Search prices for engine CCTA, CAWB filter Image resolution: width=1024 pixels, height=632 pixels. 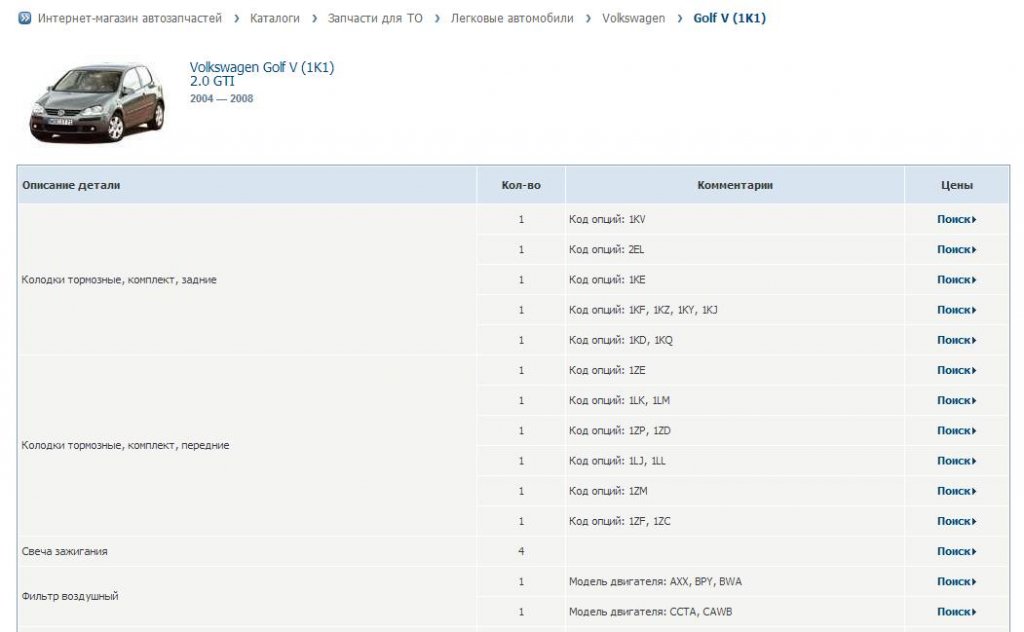tap(957, 612)
